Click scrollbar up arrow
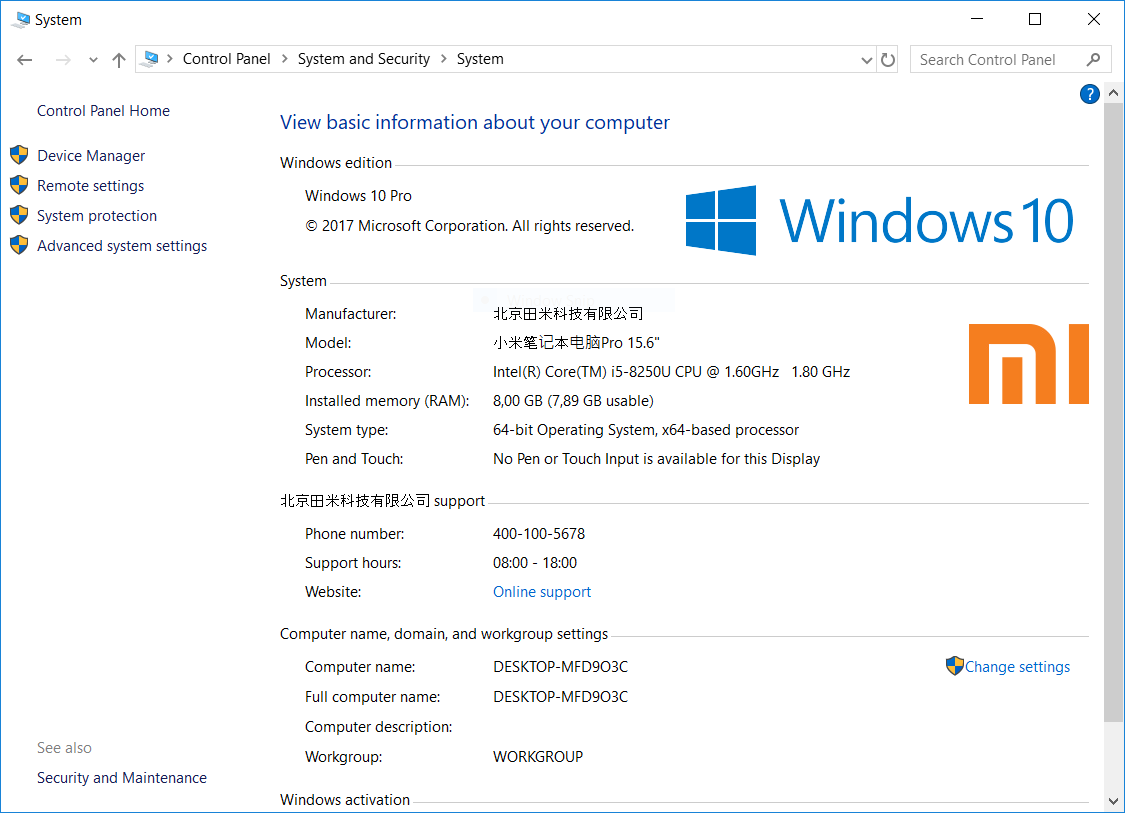Viewport: 1125px width, 813px height. (x=1113, y=93)
